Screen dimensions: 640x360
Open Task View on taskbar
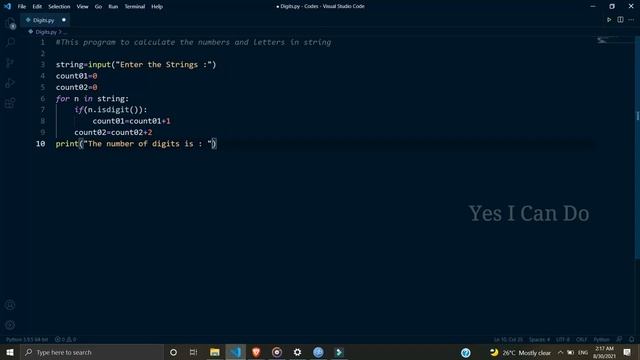193,352
